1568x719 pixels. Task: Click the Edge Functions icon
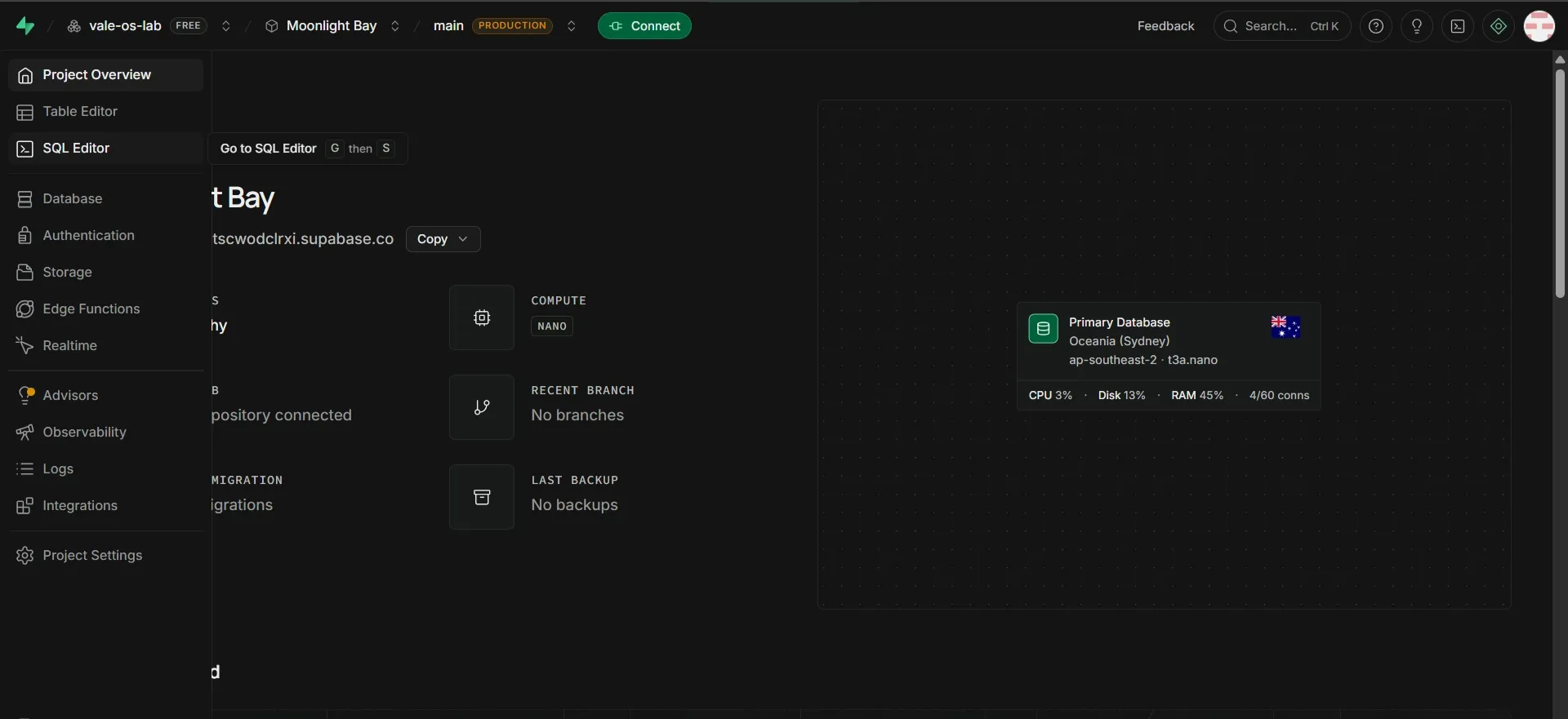point(25,309)
